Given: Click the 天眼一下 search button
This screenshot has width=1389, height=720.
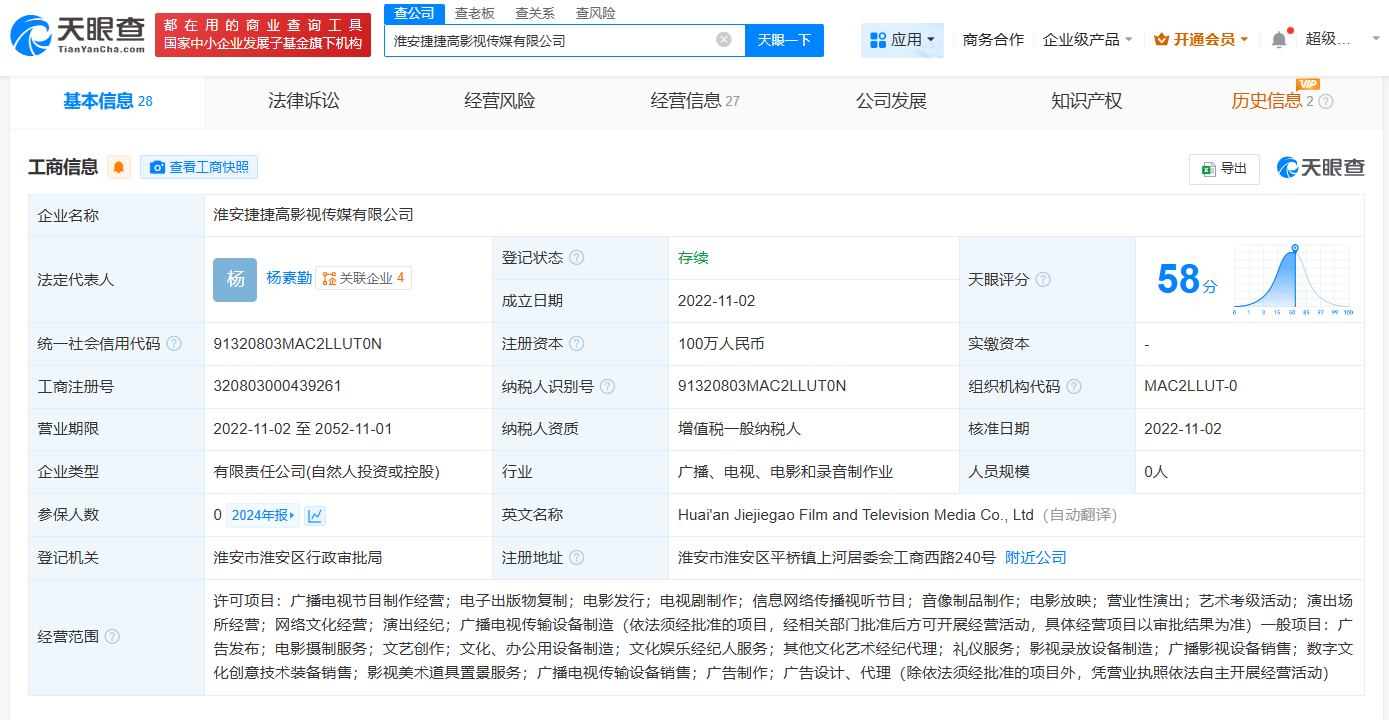Looking at the screenshot, I should [784, 40].
